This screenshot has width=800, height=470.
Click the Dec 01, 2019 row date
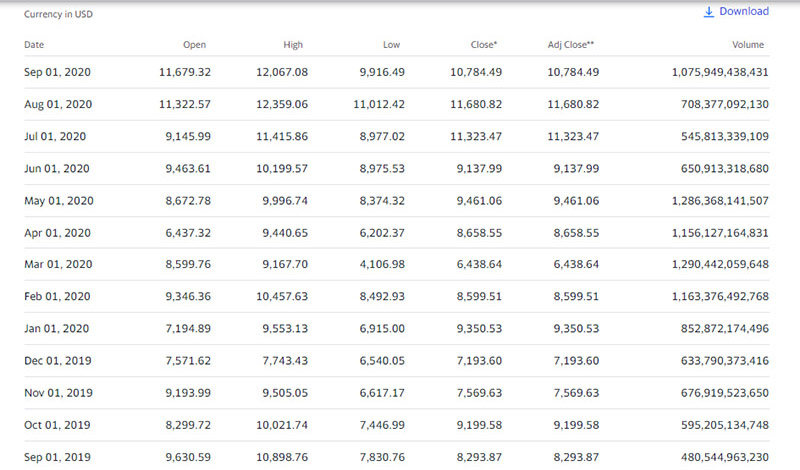pyautogui.click(x=57, y=363)
